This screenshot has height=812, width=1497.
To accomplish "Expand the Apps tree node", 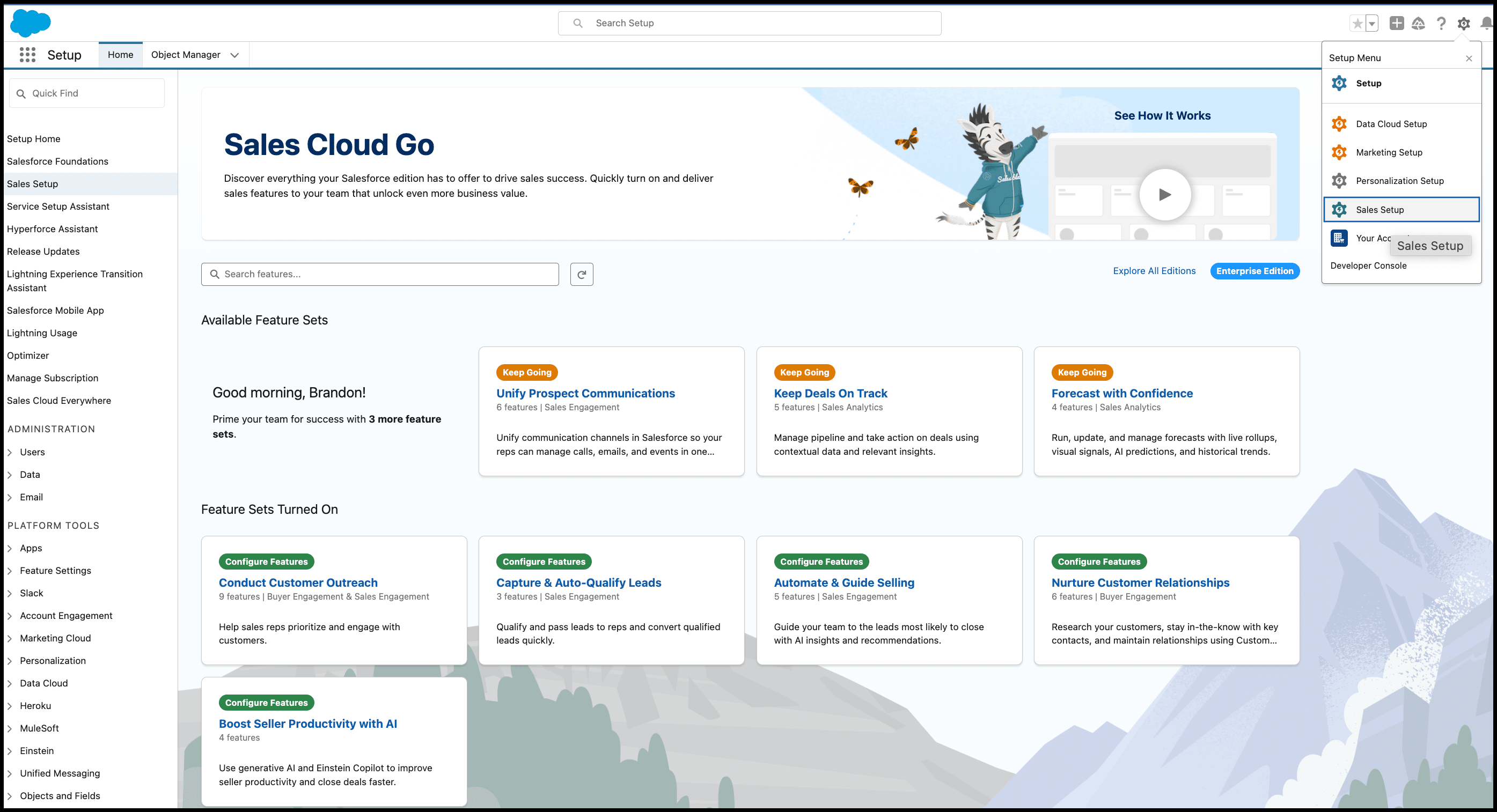I will click(10, 548).
